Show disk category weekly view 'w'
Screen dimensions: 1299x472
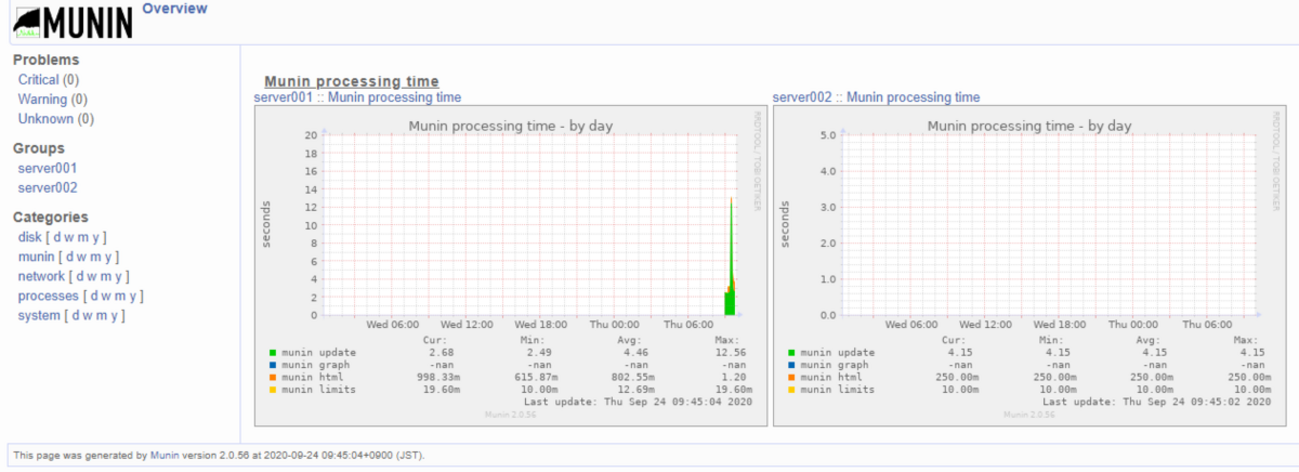pyautogui.click(x=69, y=237)
